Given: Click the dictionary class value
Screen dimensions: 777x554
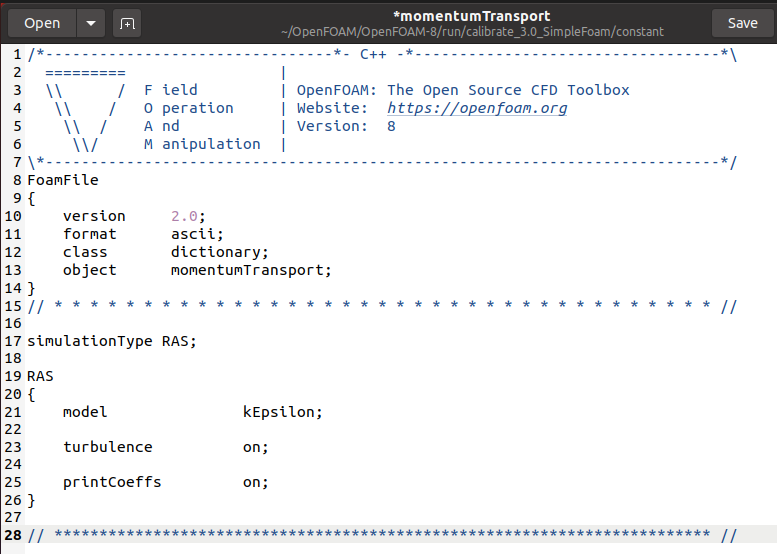Looking at the screenshot, I should point(219,252).
